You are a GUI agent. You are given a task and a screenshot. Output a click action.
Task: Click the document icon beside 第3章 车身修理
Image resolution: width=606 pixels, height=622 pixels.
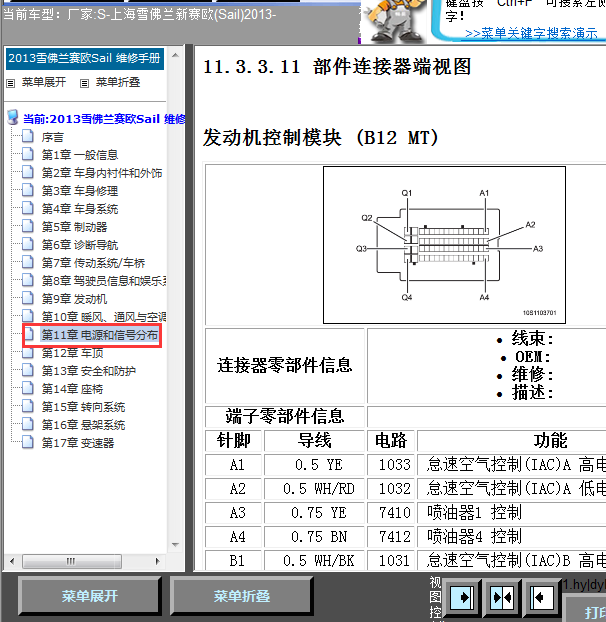[28, 190]
